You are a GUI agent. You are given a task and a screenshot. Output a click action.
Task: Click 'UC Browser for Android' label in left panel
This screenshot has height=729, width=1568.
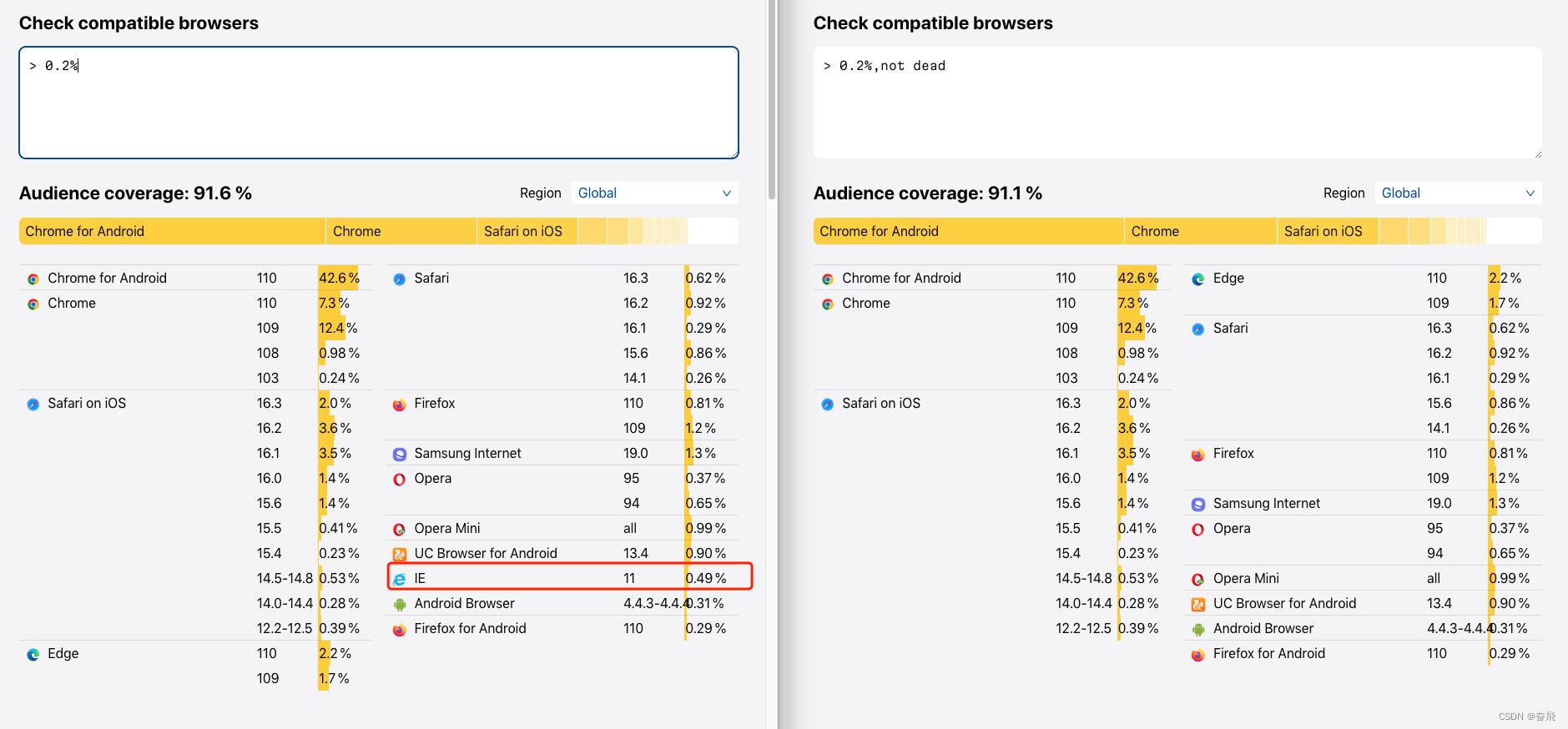486,553
